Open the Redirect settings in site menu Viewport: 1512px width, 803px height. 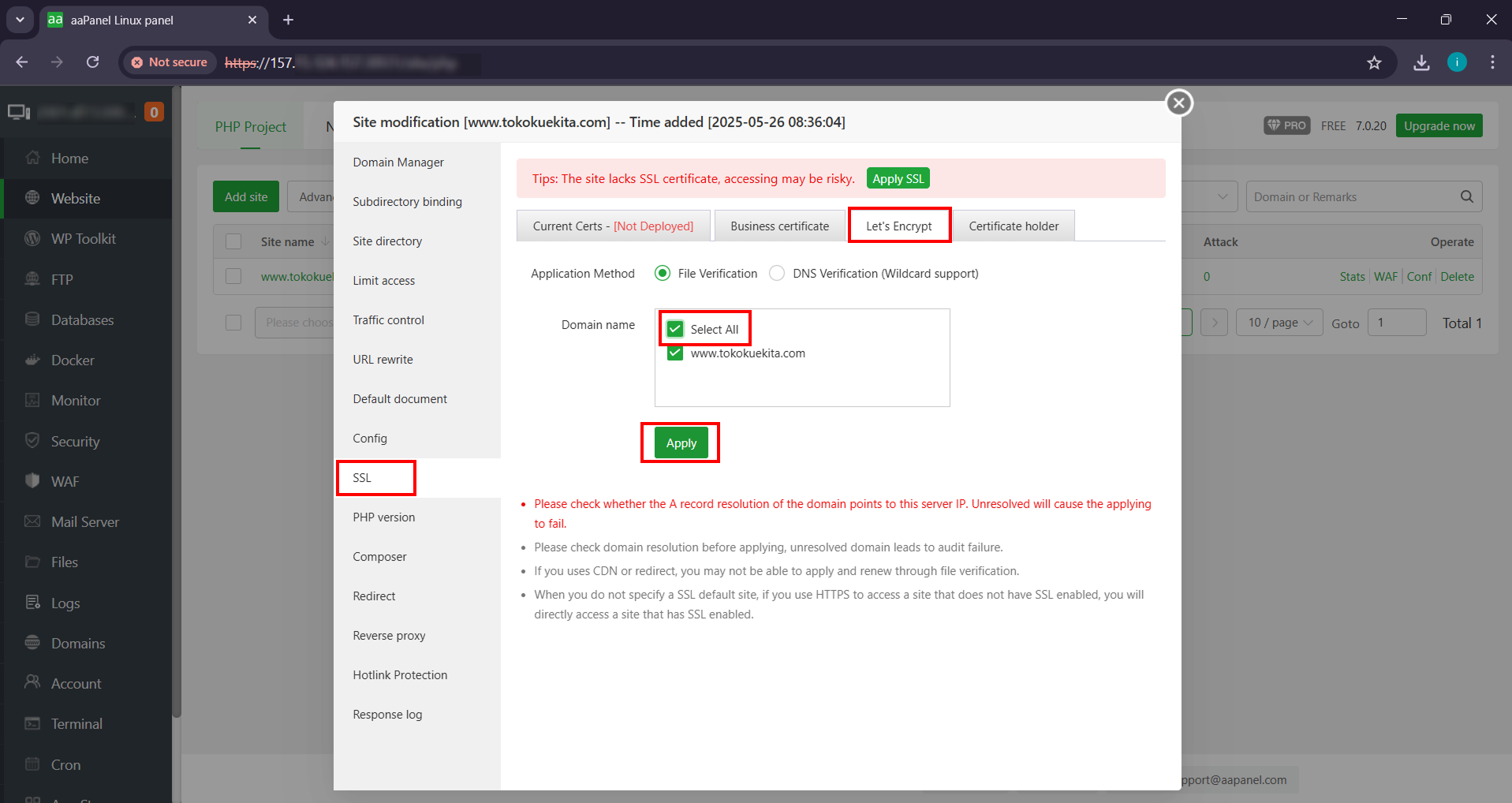[x=373, y=596]
